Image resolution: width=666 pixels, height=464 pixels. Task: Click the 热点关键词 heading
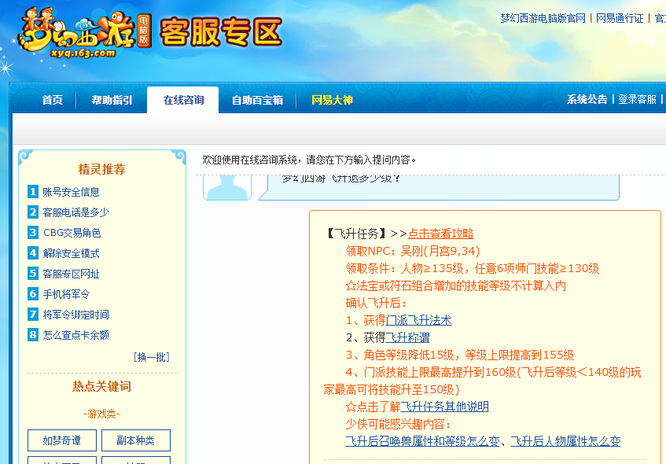click(x=102, y=386)
